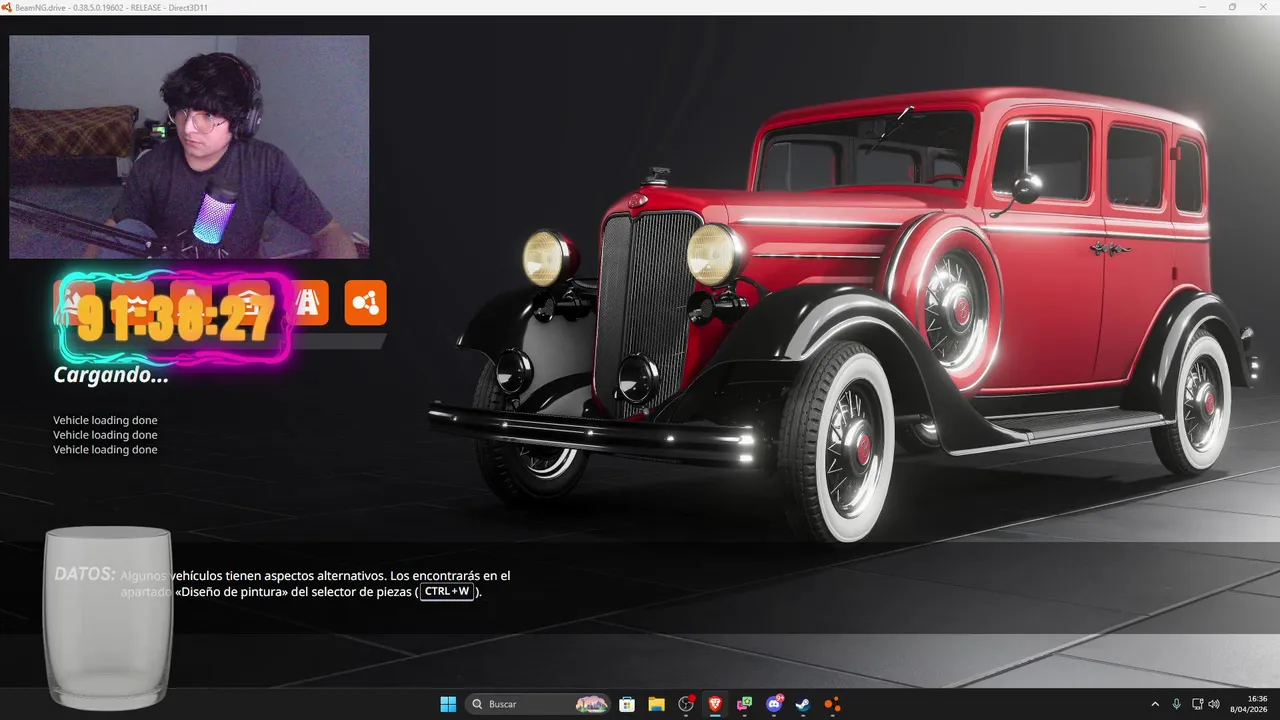The image size is (1280, 720).
Task: Open the network status tray icon
Action: [x=1198, y=704]
